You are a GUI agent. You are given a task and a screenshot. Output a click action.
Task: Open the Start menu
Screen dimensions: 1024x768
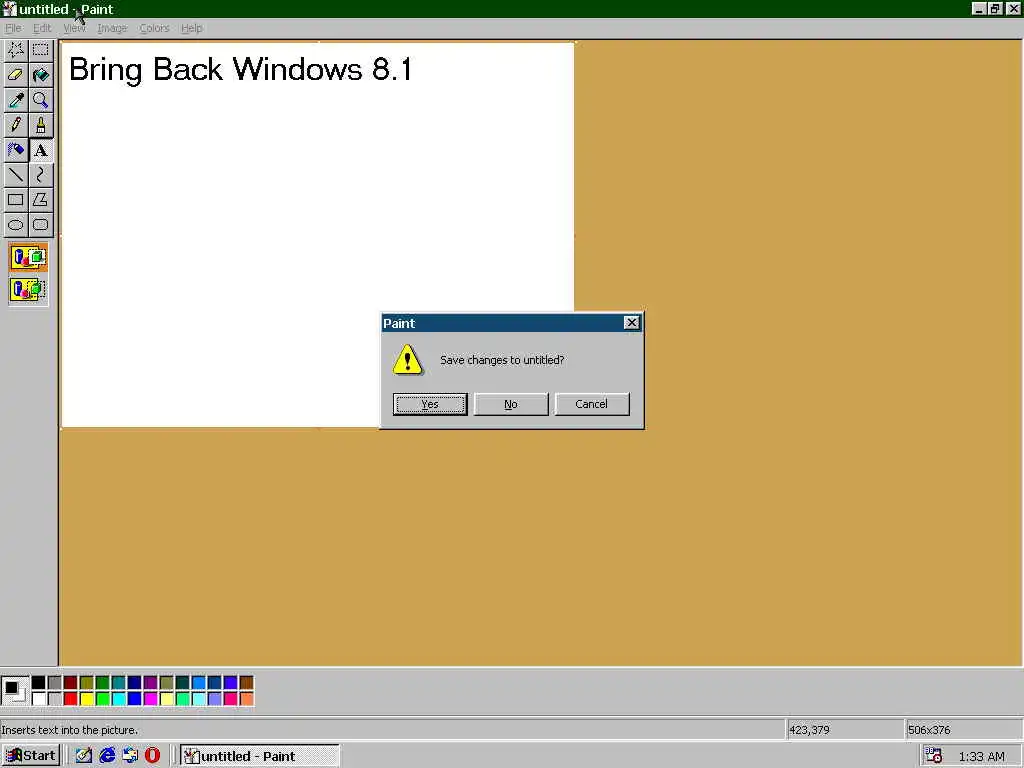click(31, 756)
